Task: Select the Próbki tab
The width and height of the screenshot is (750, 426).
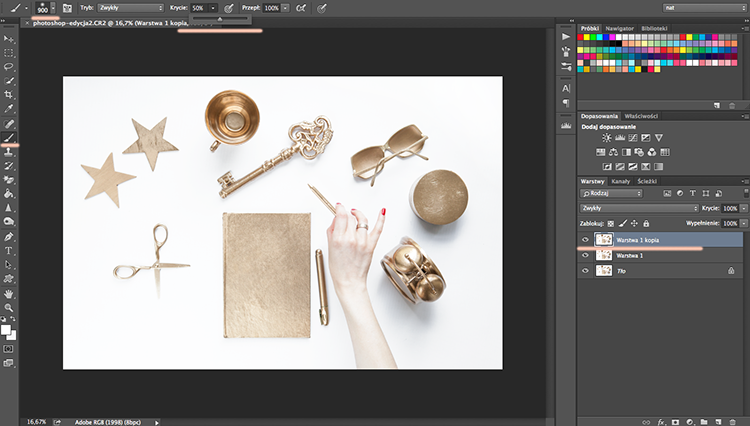Action: click(590, 28)
